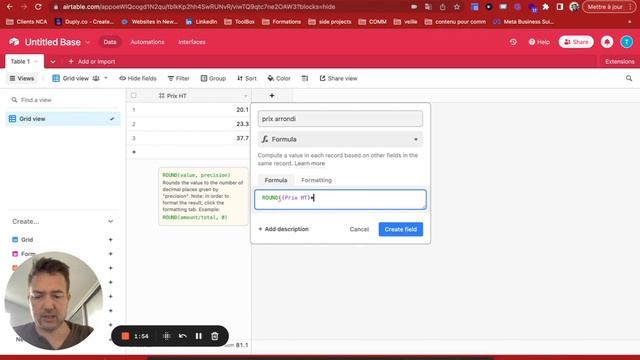Bookmark this page with star icon
The height and width of the screenshot is (360, 640).
457,7
